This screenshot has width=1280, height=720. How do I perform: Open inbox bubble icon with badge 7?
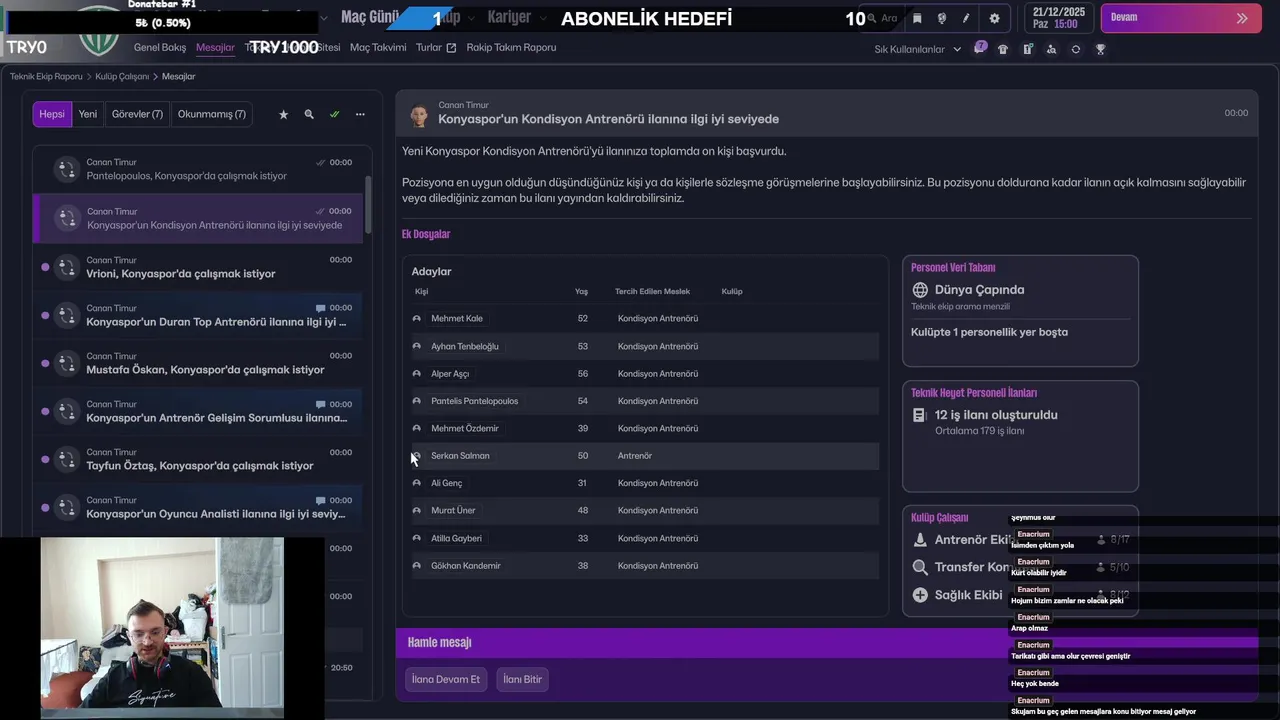[980, 48]
